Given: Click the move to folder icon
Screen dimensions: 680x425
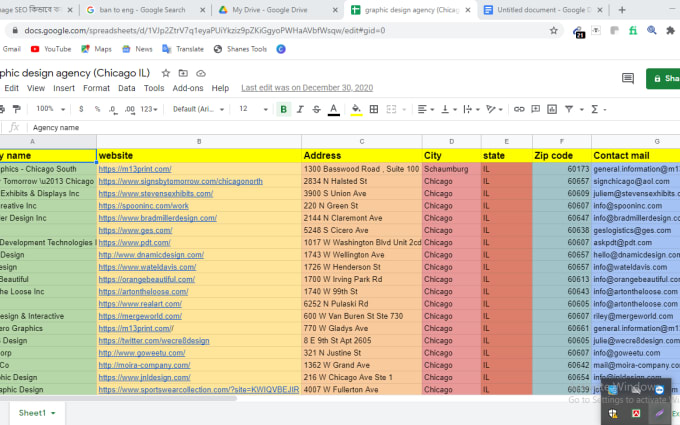Looking at the screenshot, I should [x=183, y=73].
